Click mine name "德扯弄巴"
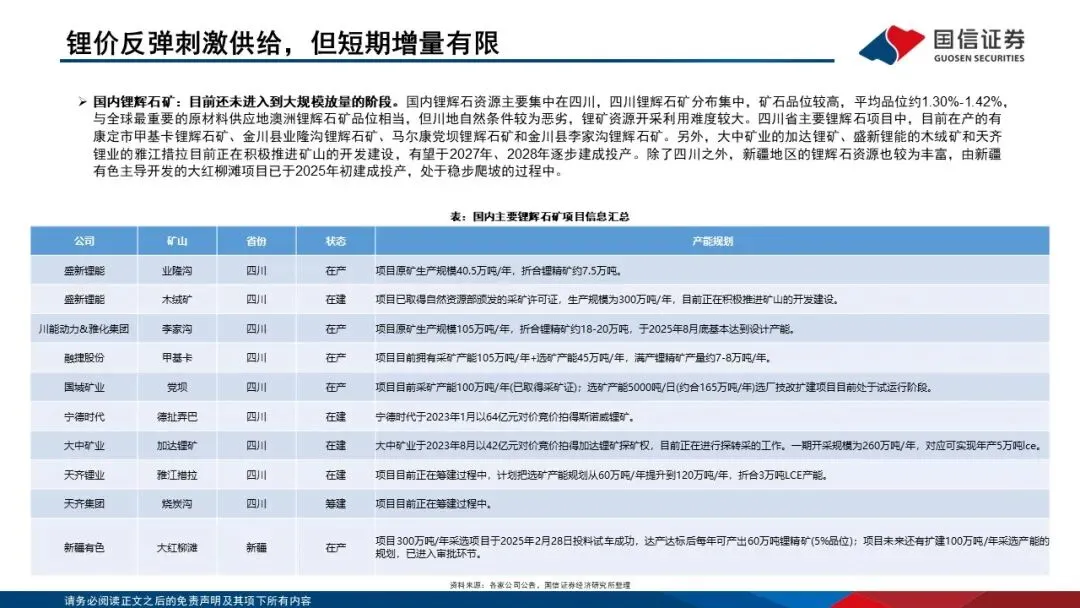Image resolution: width=1080 pixels, height=608 pixels. (177, 417)
